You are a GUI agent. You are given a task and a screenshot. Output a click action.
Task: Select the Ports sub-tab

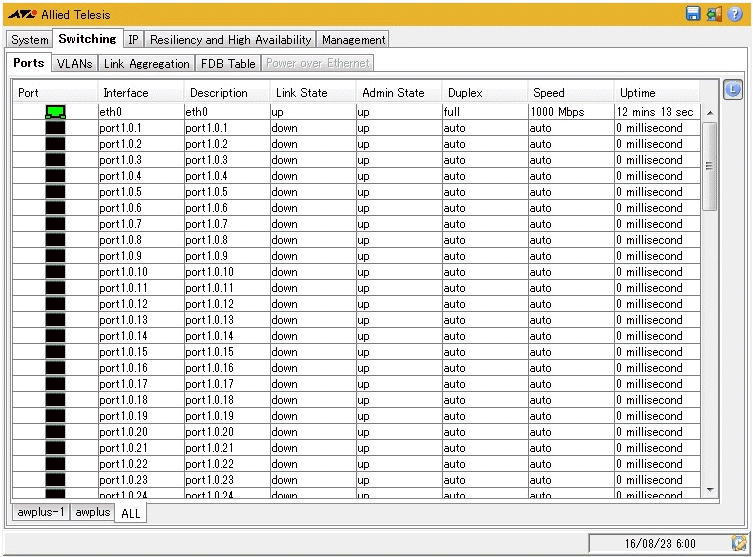[29, 63]
